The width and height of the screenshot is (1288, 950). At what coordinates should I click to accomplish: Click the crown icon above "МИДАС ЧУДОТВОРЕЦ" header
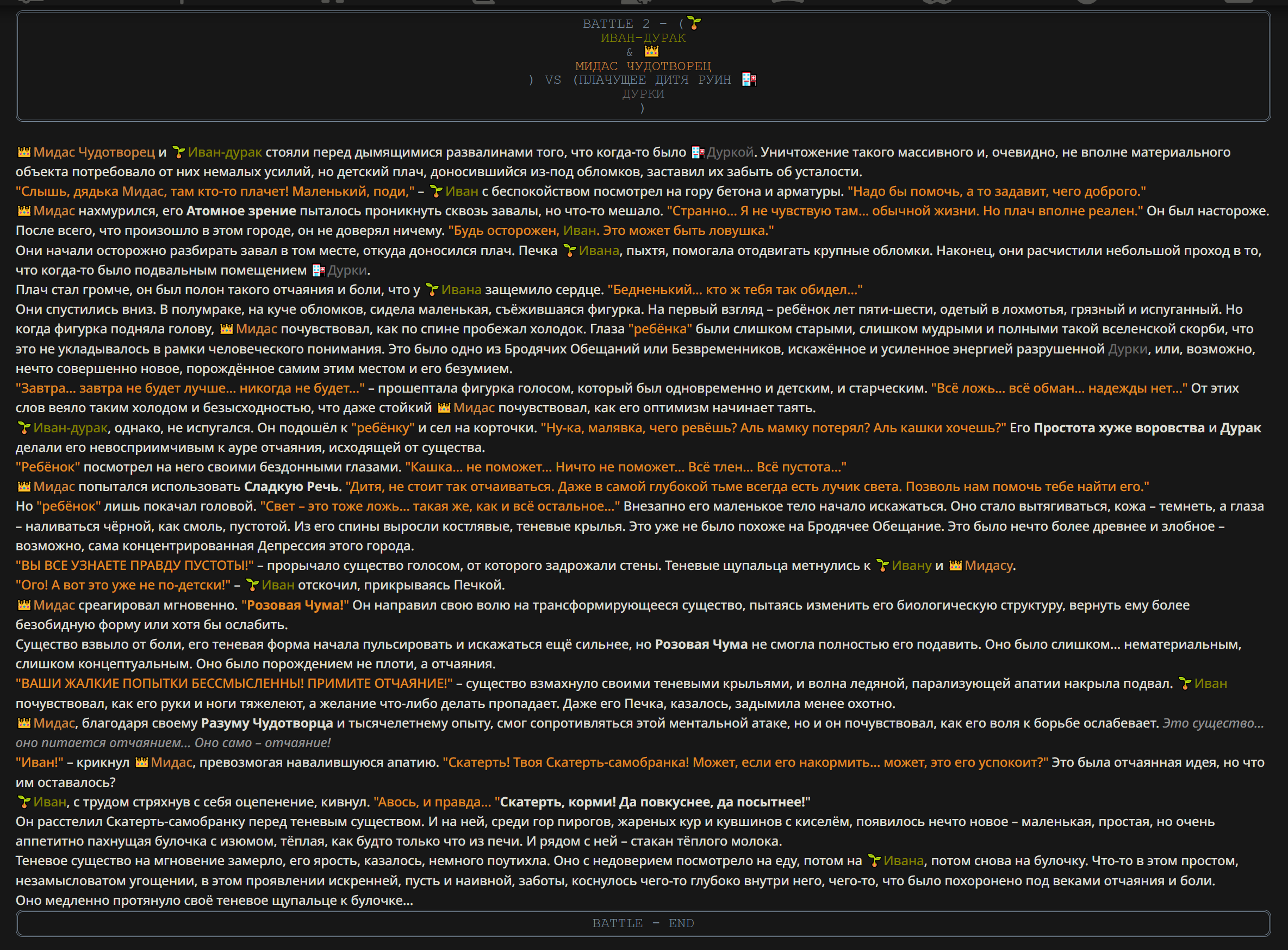pyautogui.click(x=651, y=51)
